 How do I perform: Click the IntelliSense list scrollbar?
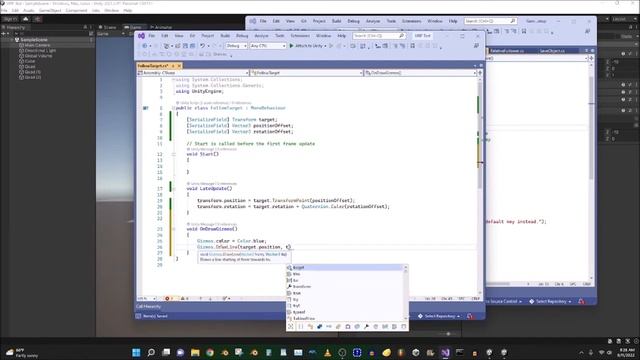(406, 293)
